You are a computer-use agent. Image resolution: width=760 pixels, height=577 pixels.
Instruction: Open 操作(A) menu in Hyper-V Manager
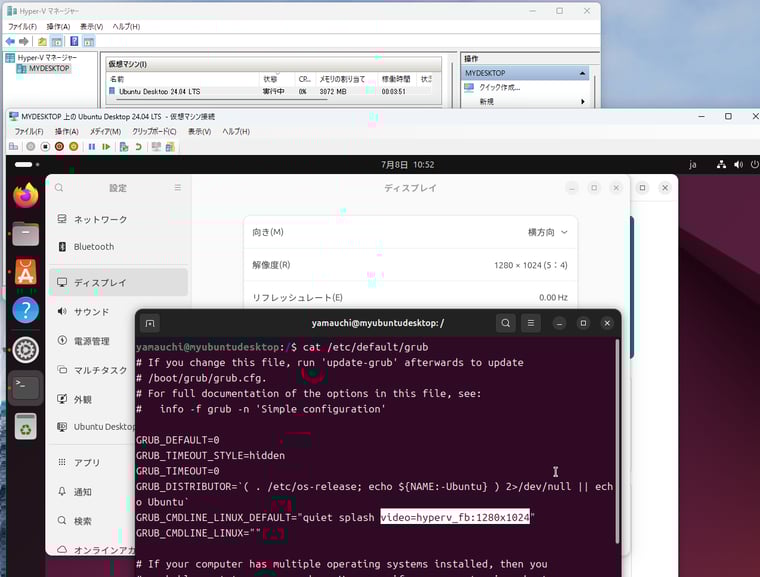[x=58, y=27]
